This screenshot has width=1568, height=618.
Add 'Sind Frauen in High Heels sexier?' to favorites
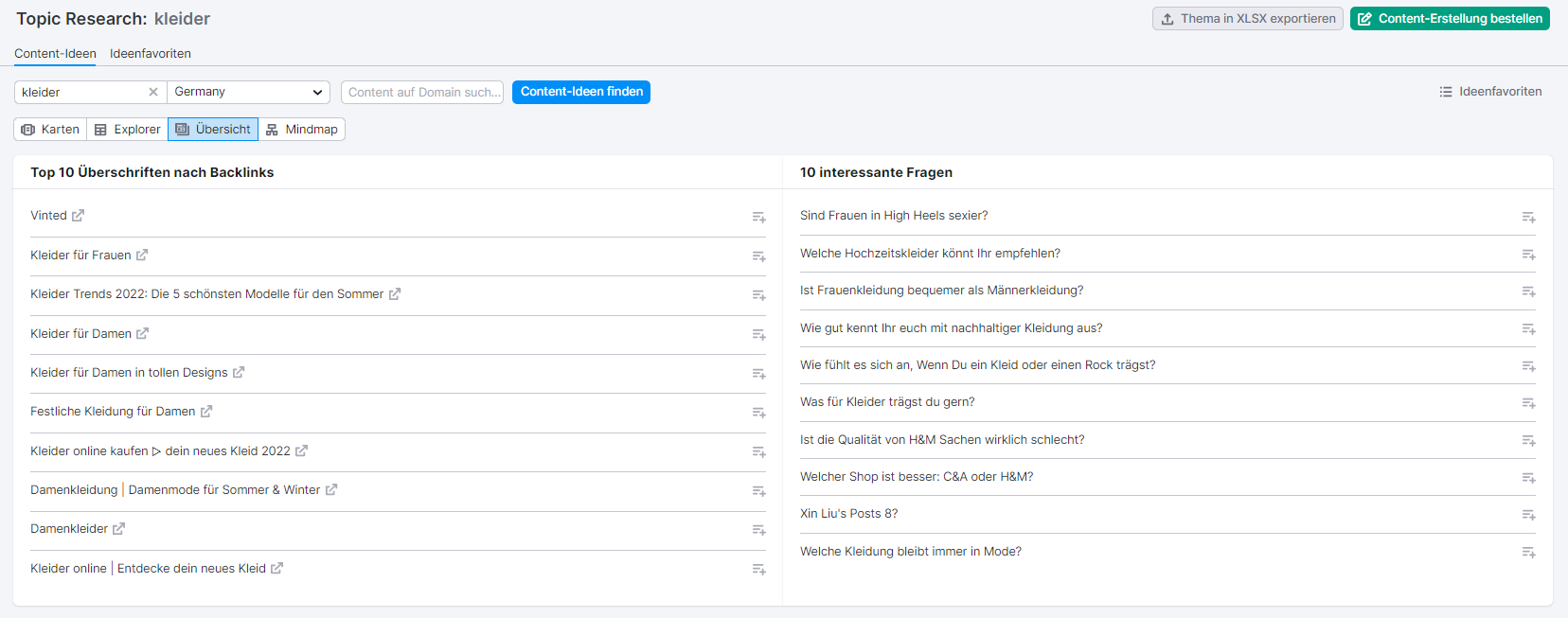tap(1528, 217)
